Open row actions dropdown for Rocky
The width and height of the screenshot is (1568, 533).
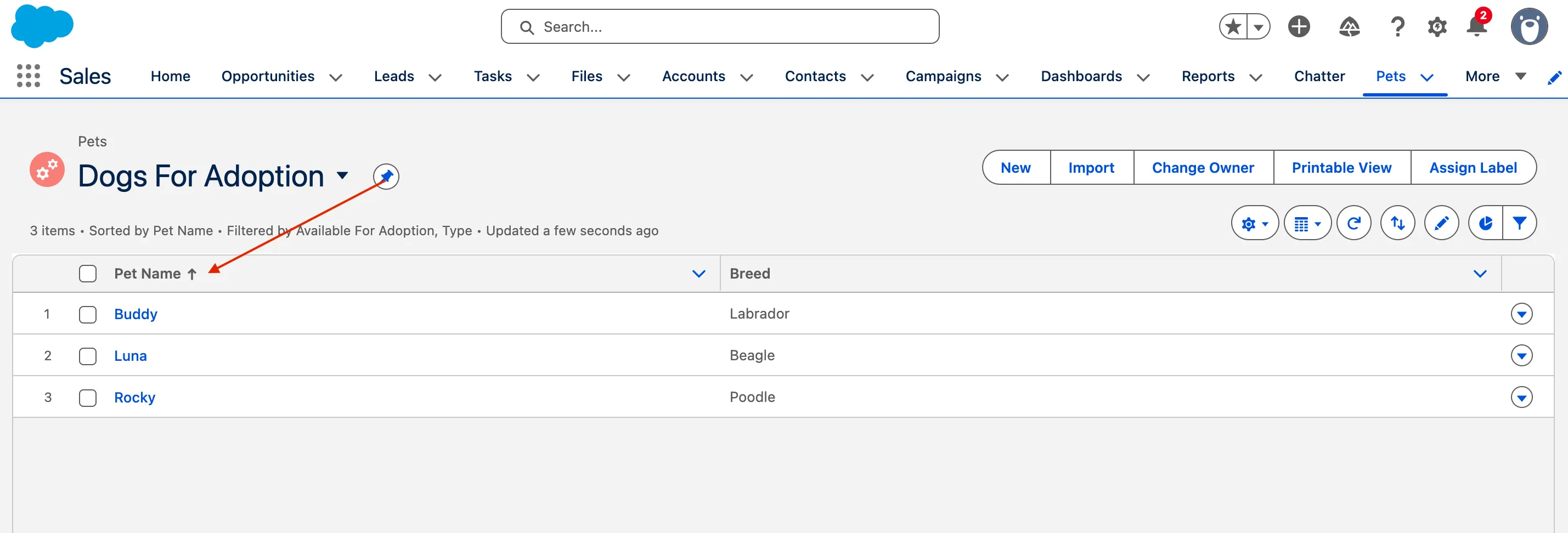1521,398
